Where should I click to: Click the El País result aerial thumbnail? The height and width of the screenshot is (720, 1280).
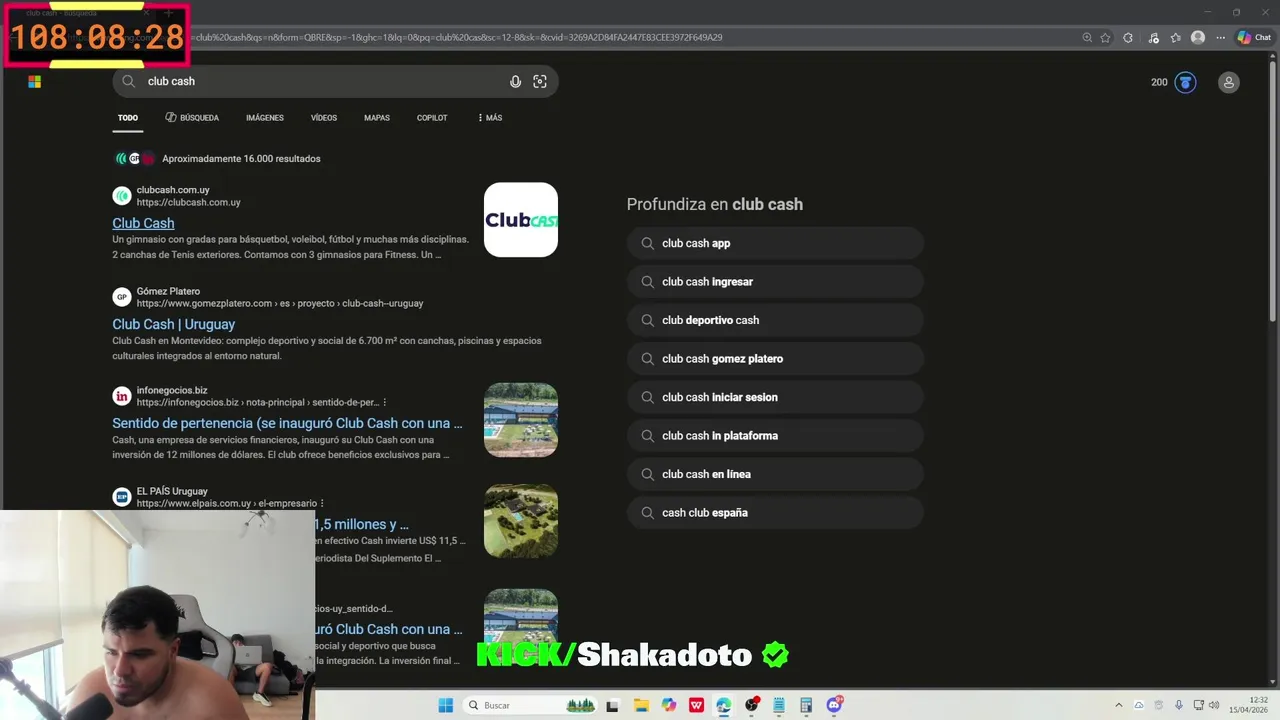coord(521,521)
